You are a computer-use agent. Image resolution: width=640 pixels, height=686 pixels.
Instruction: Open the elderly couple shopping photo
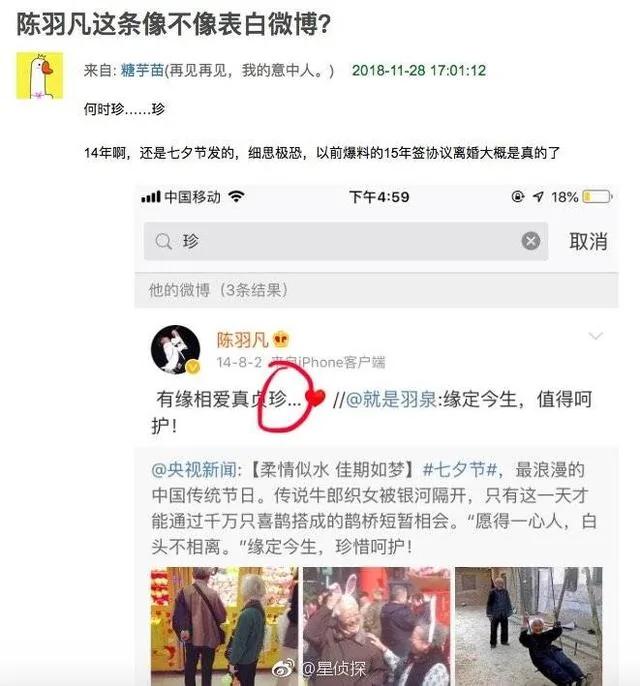click(x=224, y=626)
